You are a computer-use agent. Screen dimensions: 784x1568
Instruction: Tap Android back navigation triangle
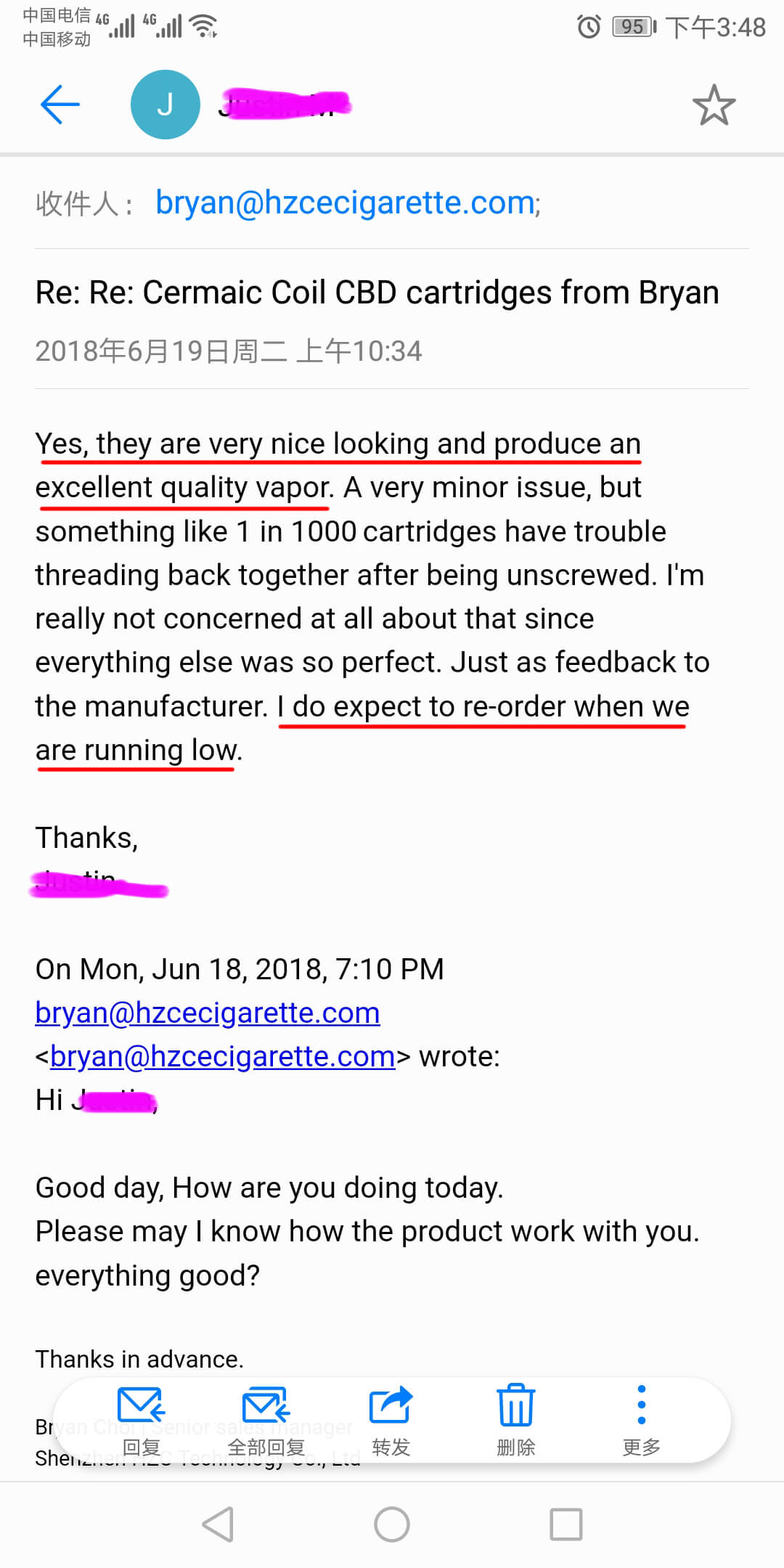coord(218,1524)
